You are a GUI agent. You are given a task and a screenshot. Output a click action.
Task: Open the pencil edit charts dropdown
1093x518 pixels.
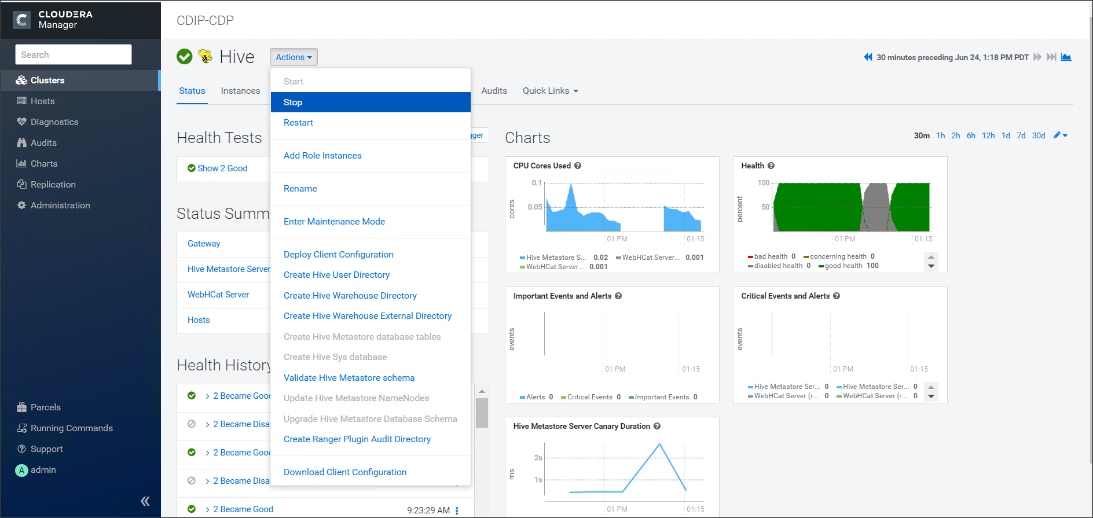pos(1060,135)
